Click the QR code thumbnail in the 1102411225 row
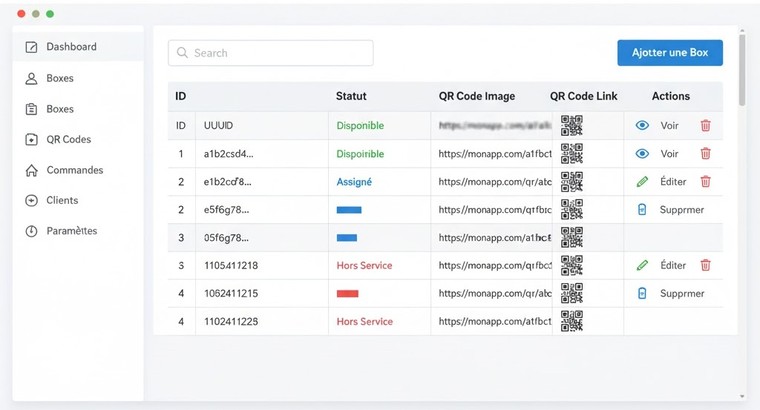 [x=571, y=321]
